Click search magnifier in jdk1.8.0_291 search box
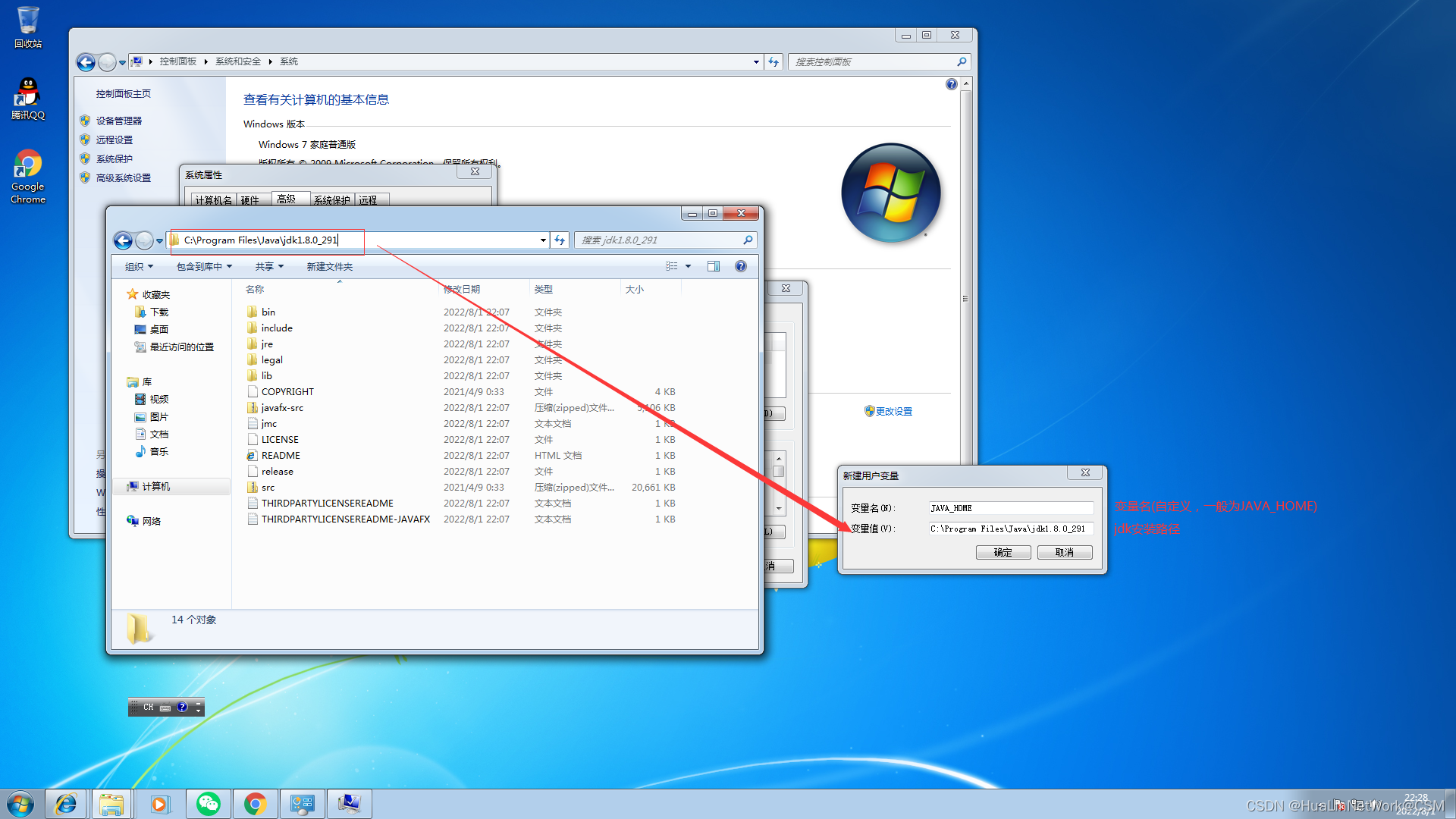Image resolution: width=1456 pixels, height=819 pixels. tap(748, 240)
